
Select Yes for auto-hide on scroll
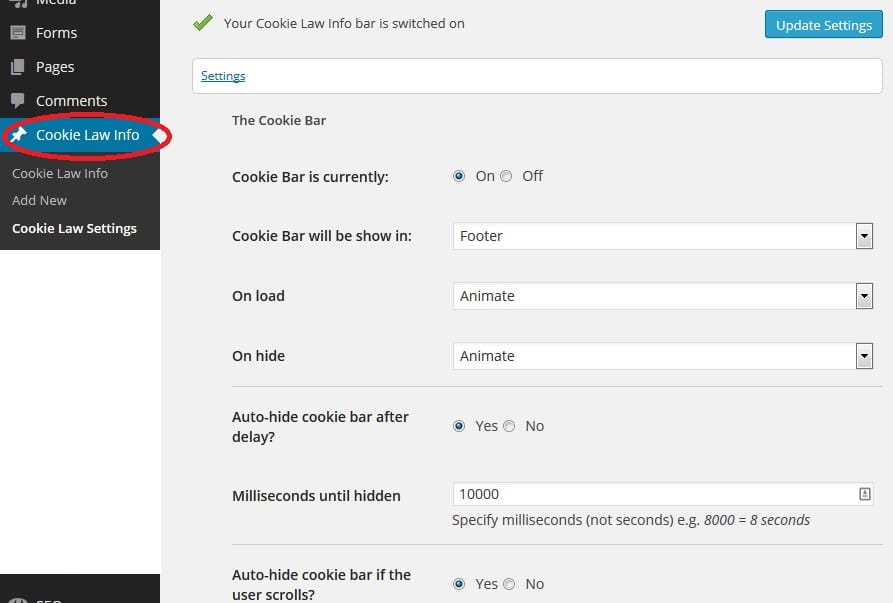(x=459, y=584)
